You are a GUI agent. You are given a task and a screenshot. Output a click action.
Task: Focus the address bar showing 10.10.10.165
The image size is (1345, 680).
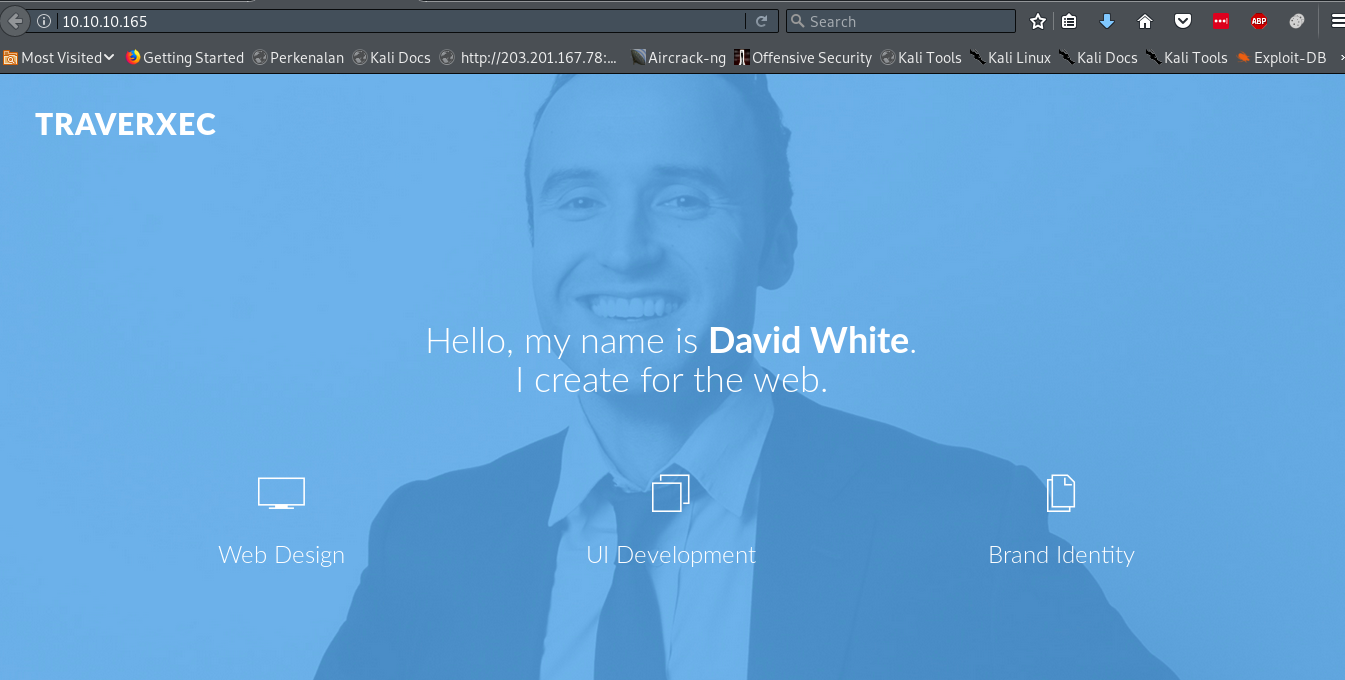pos(400,21)
